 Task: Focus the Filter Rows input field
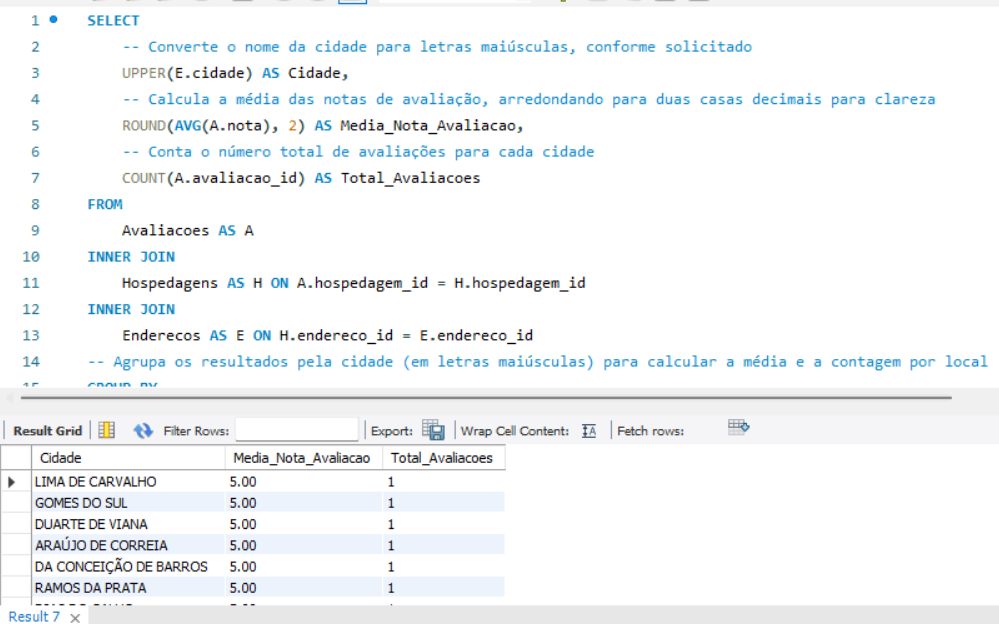click(297, 430)
